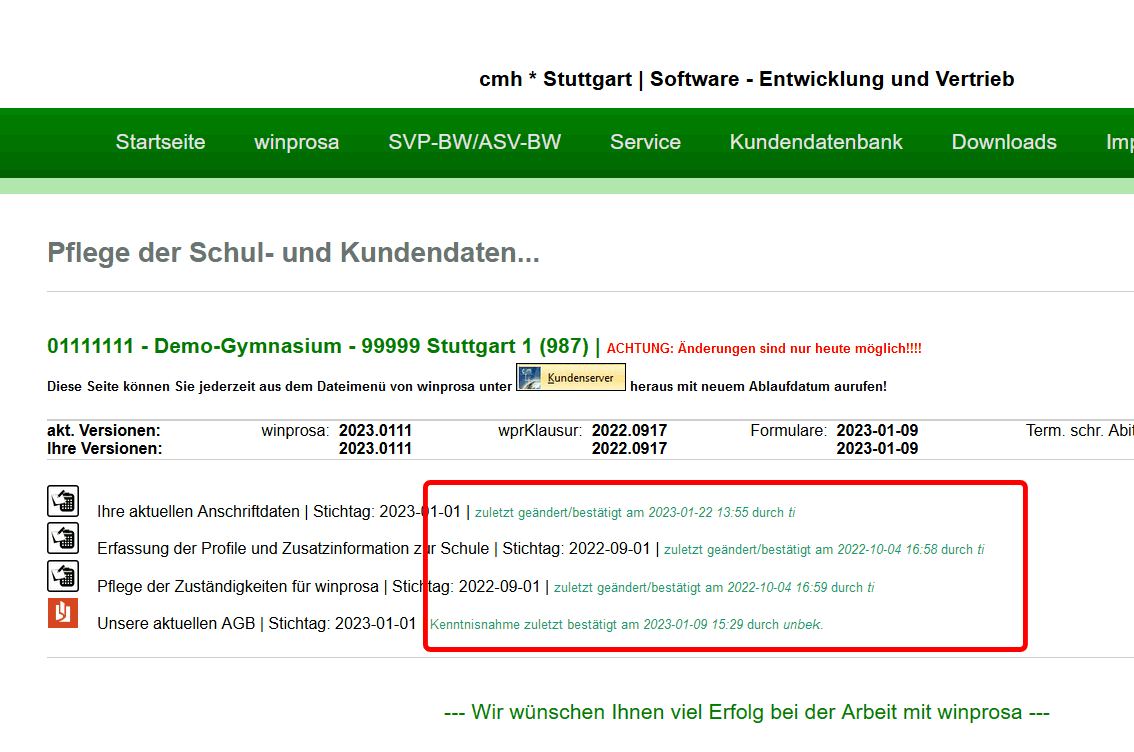Viewport: 1134px width, 752px height.
Task: Click the cmh Stuttgart site title
Action: 746,79
